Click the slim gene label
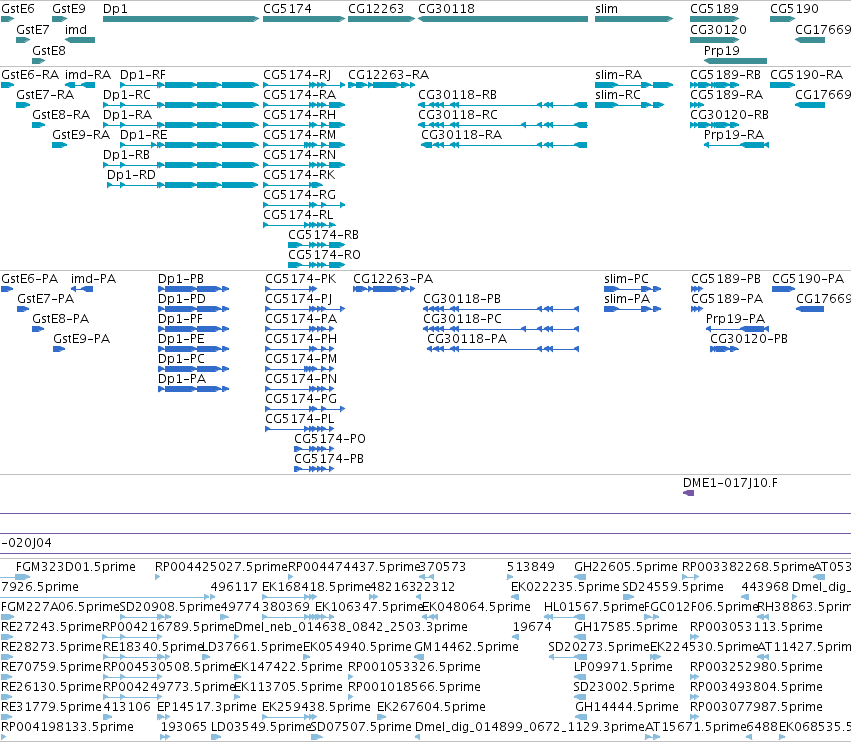This screenshot has width=851, height=742. [606, 9]
